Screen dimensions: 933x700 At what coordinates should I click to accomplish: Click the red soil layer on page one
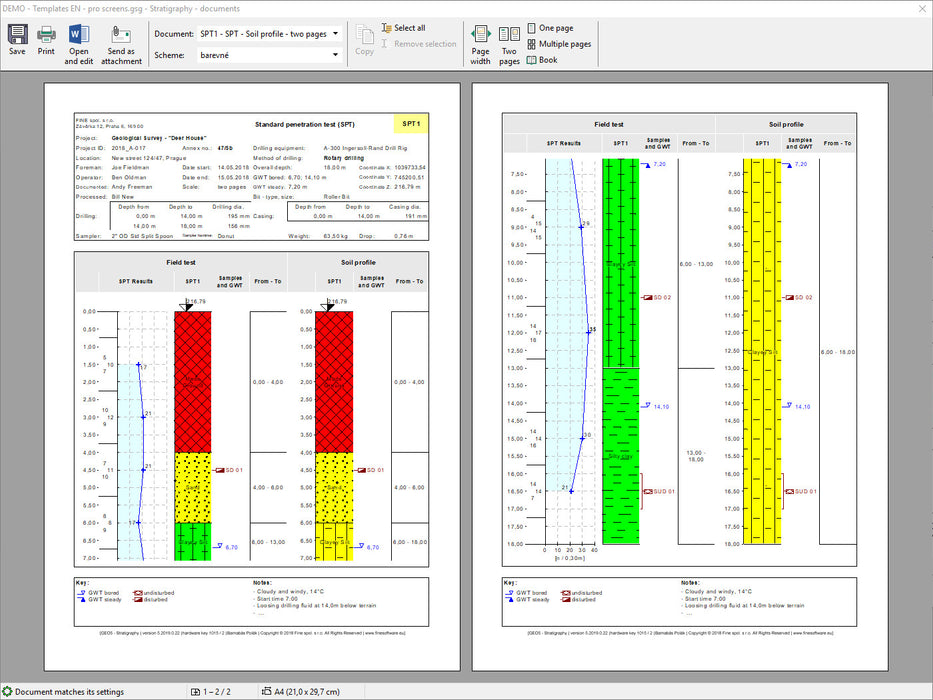[x=193, y=381]
